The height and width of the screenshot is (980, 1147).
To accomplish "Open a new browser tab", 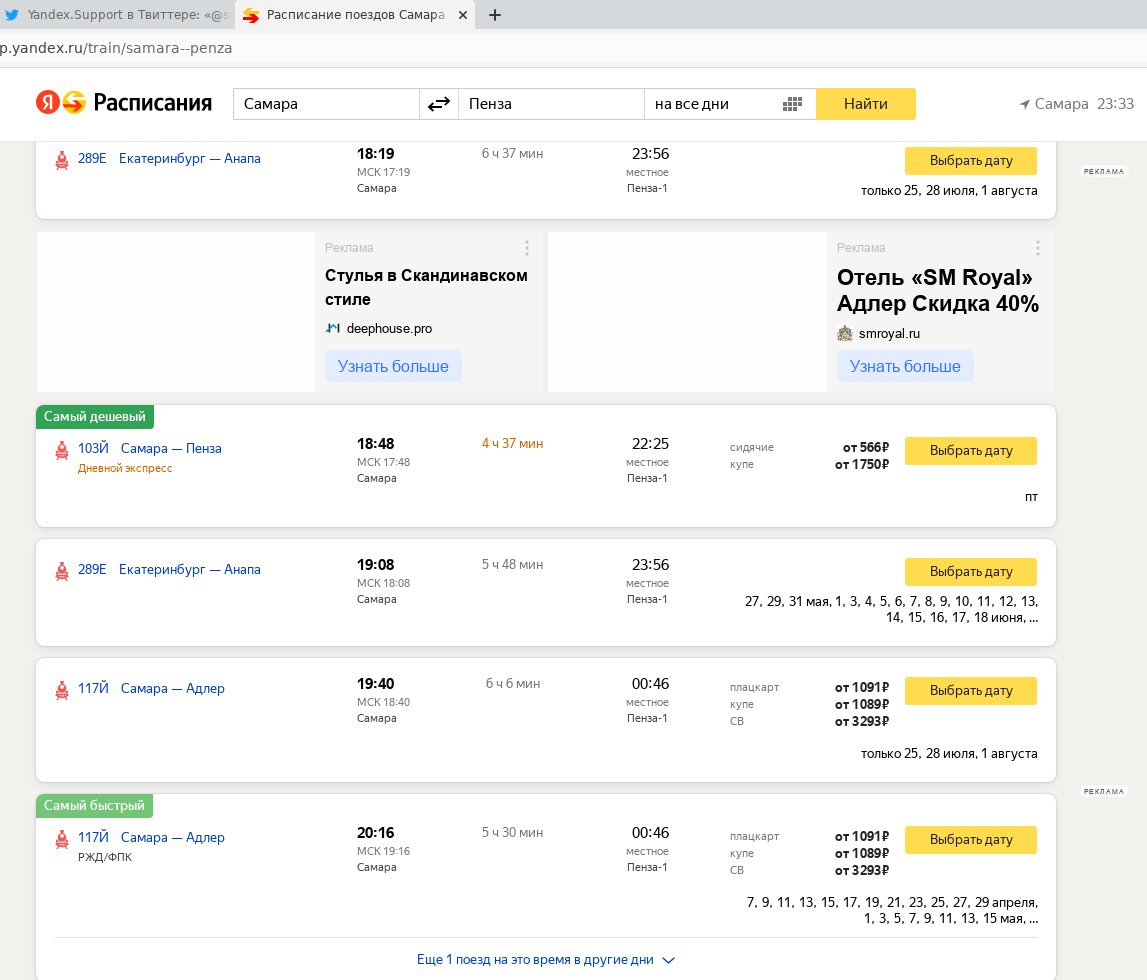I will 494,15.
